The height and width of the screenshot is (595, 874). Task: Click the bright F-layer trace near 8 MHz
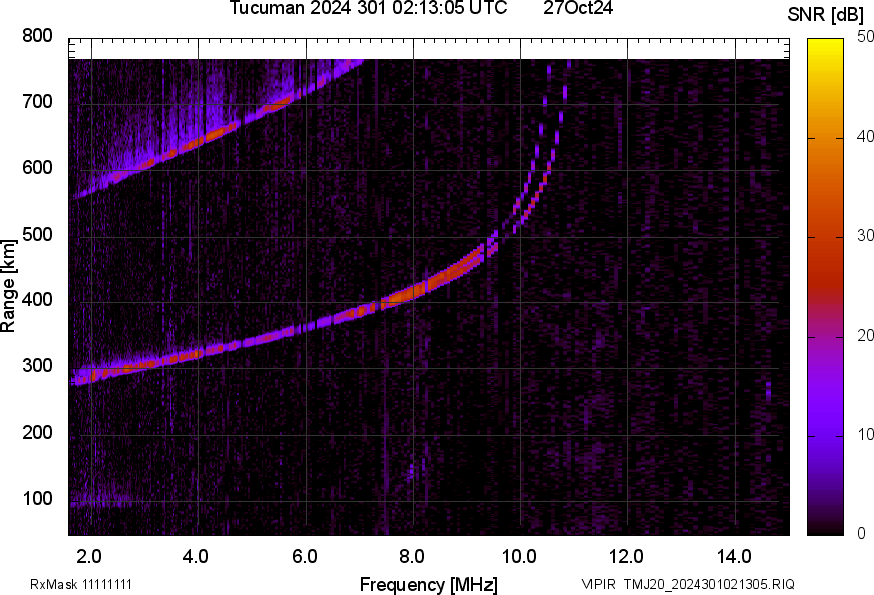point(413,292)
